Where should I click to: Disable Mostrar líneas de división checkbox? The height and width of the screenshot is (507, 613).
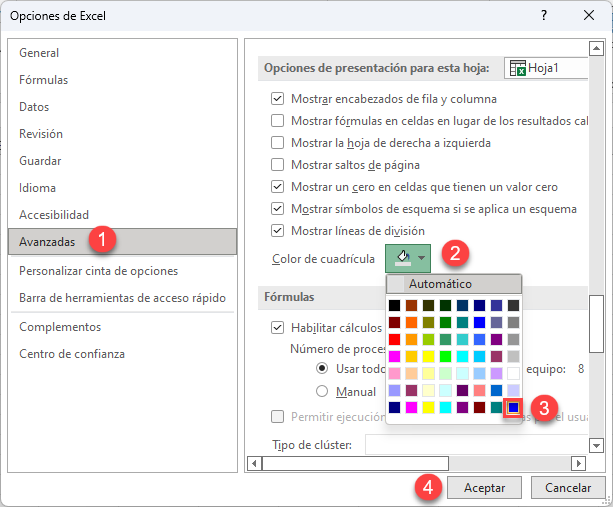point(278,231)
